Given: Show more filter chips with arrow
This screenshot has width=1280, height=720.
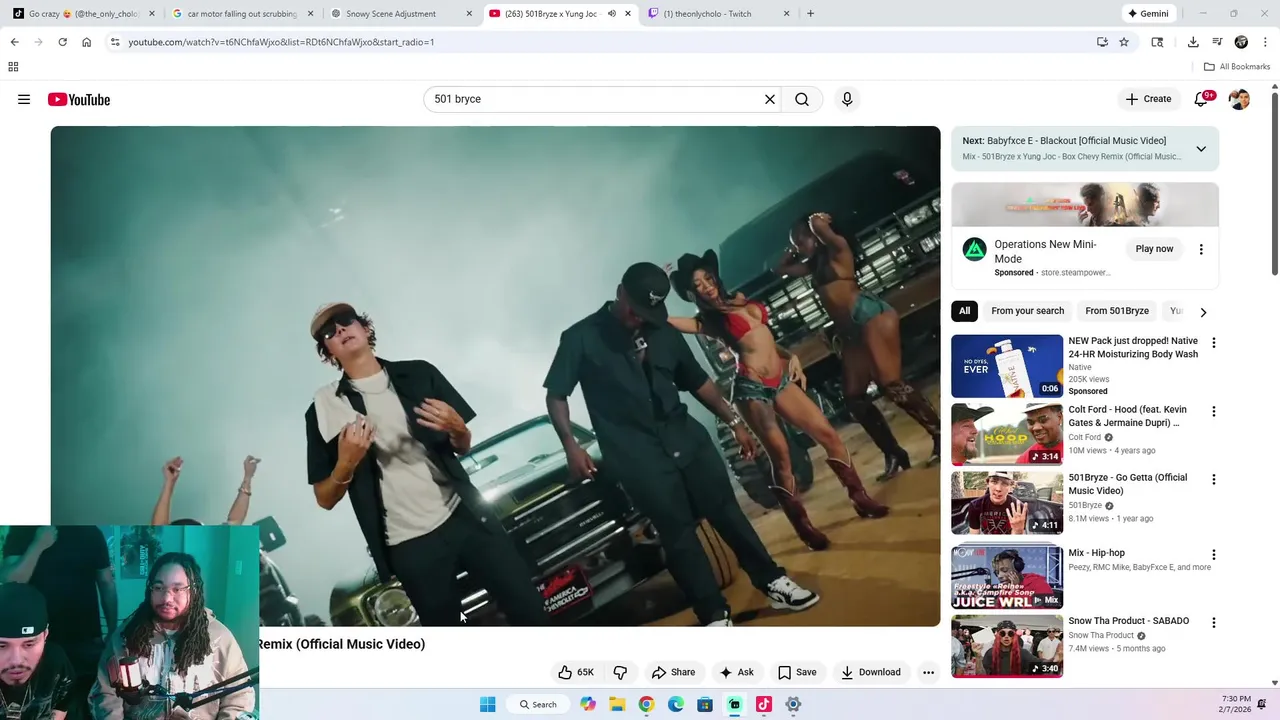Looking at the screenshot, I should point(1203,312).
